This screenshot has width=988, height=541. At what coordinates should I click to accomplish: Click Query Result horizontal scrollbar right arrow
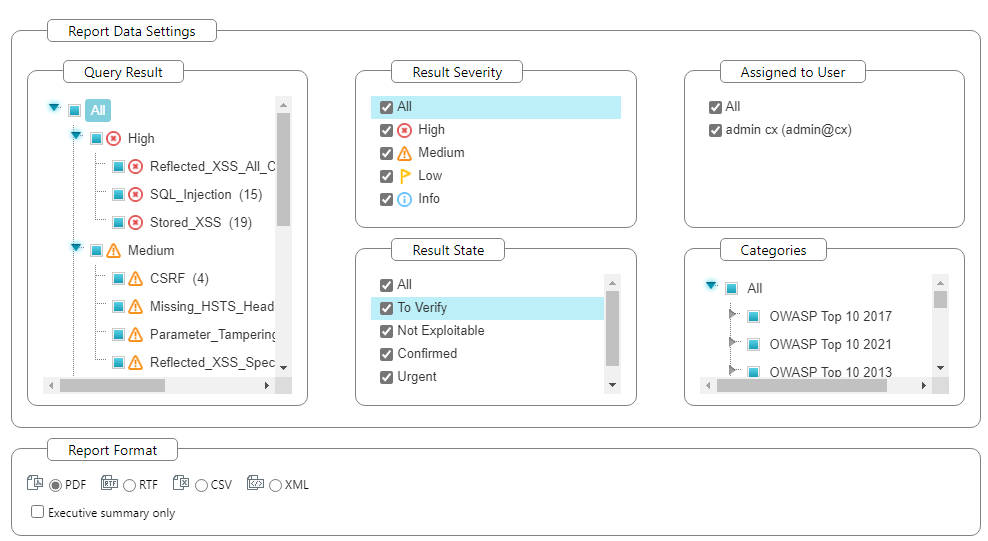tap(267, 385)
